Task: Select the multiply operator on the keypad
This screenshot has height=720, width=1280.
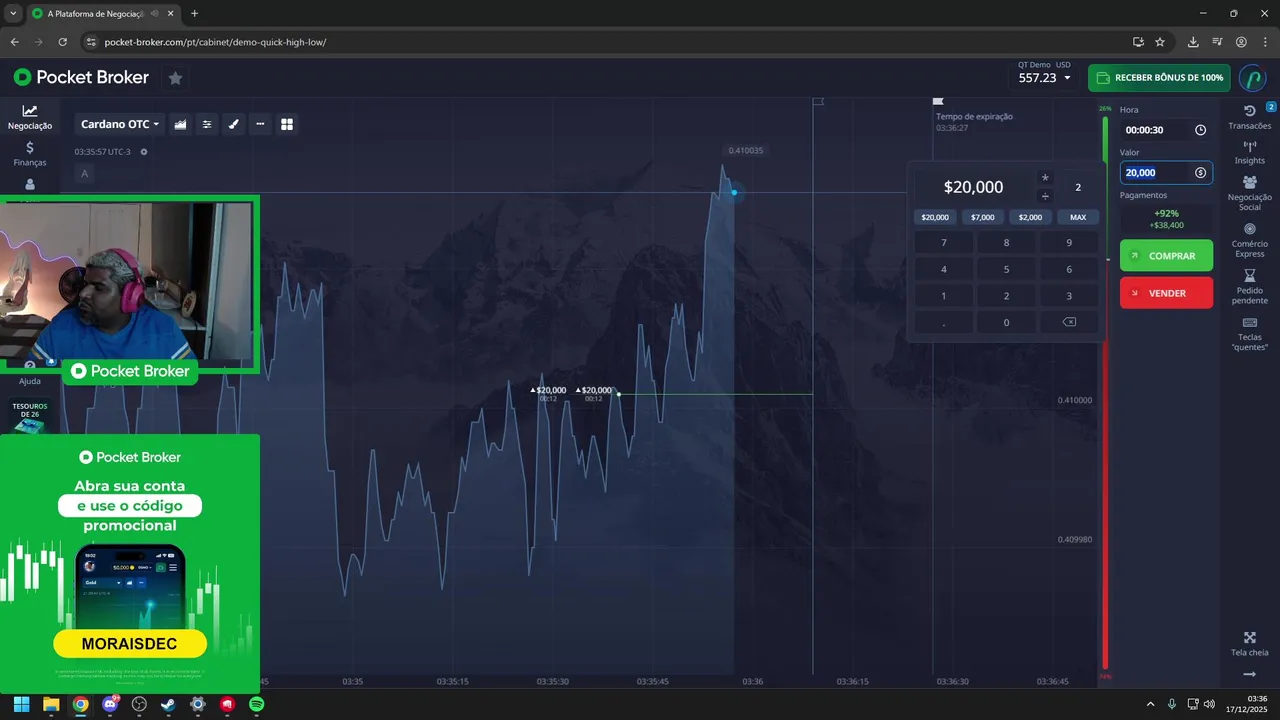Action: [1045, 178]
